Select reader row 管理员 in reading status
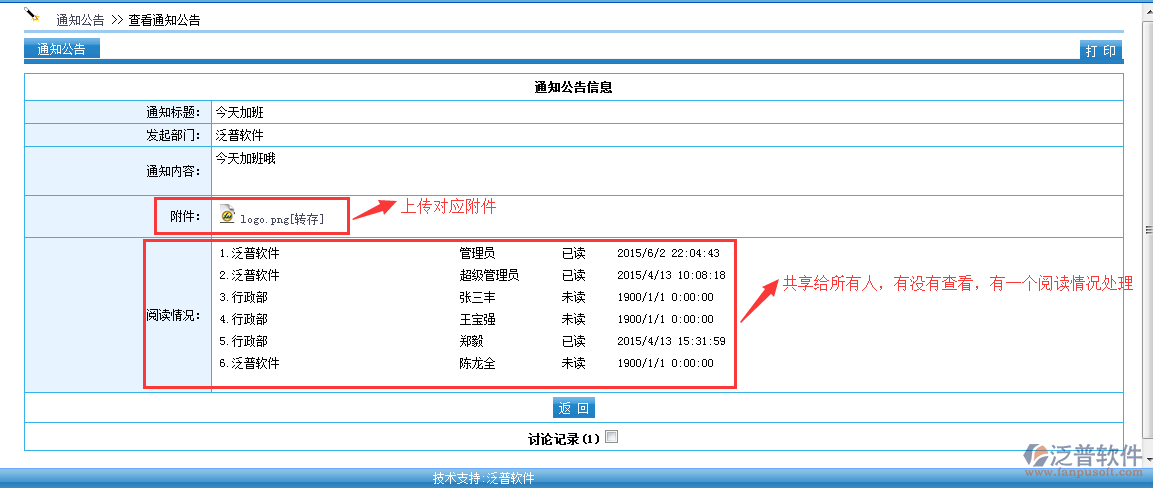Image resolution: width=1153 pixels, height=488 pixels. coord(477,253)
